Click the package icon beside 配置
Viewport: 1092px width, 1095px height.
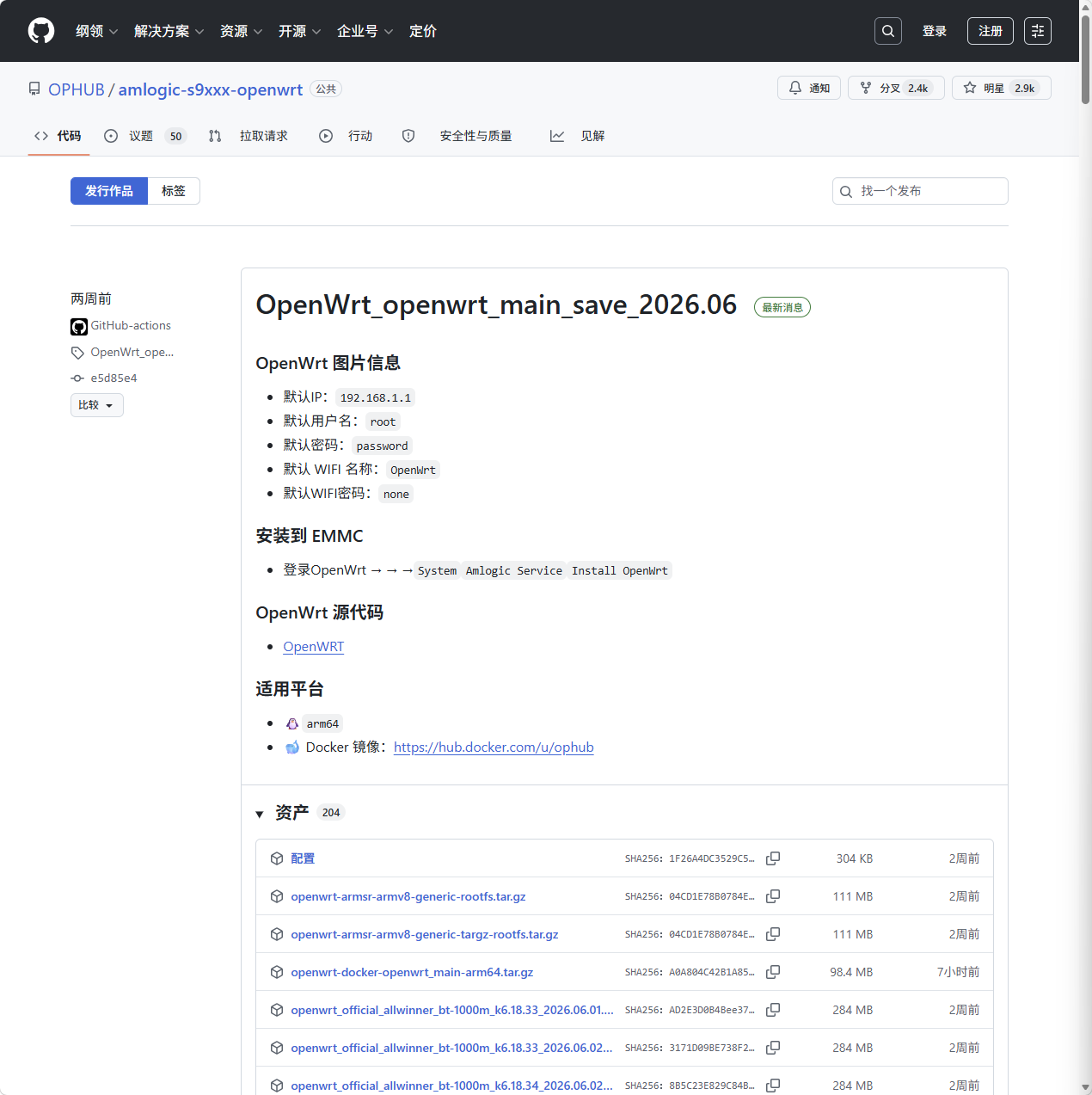(x=277, y=858)
